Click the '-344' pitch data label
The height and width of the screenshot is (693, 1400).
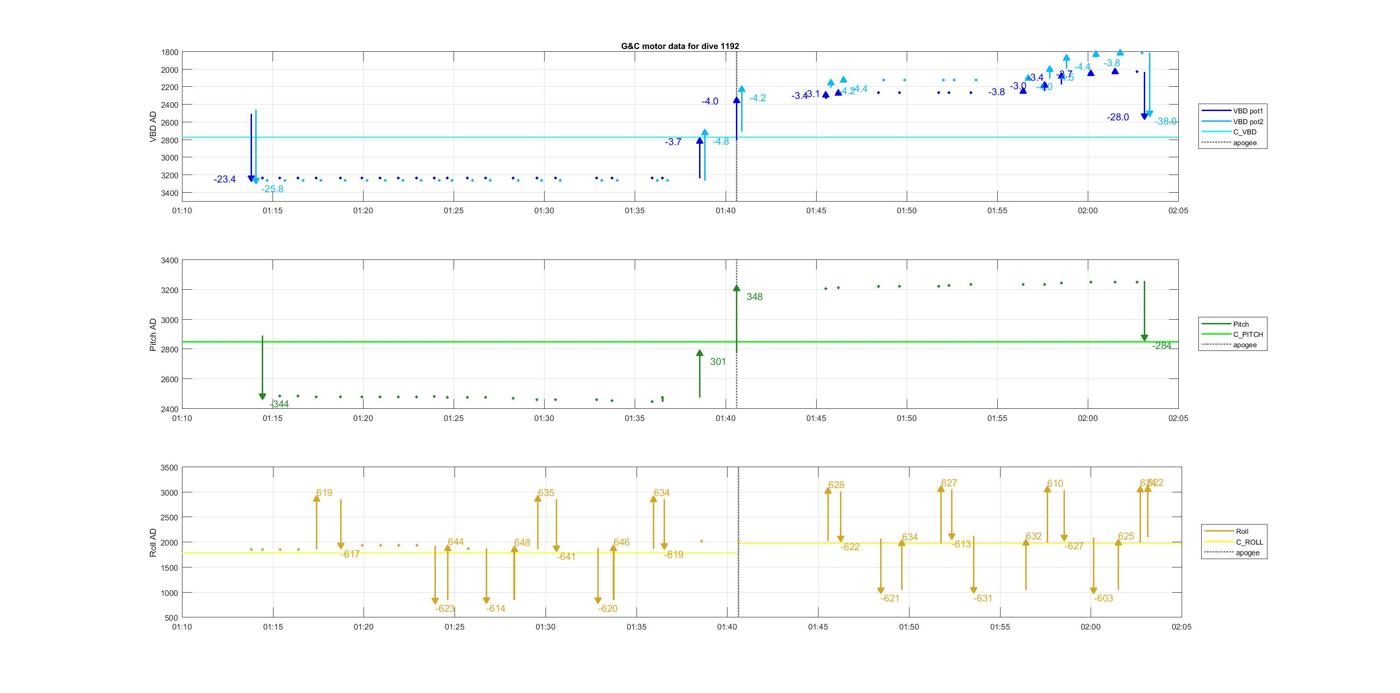click(x=279, y=404)
